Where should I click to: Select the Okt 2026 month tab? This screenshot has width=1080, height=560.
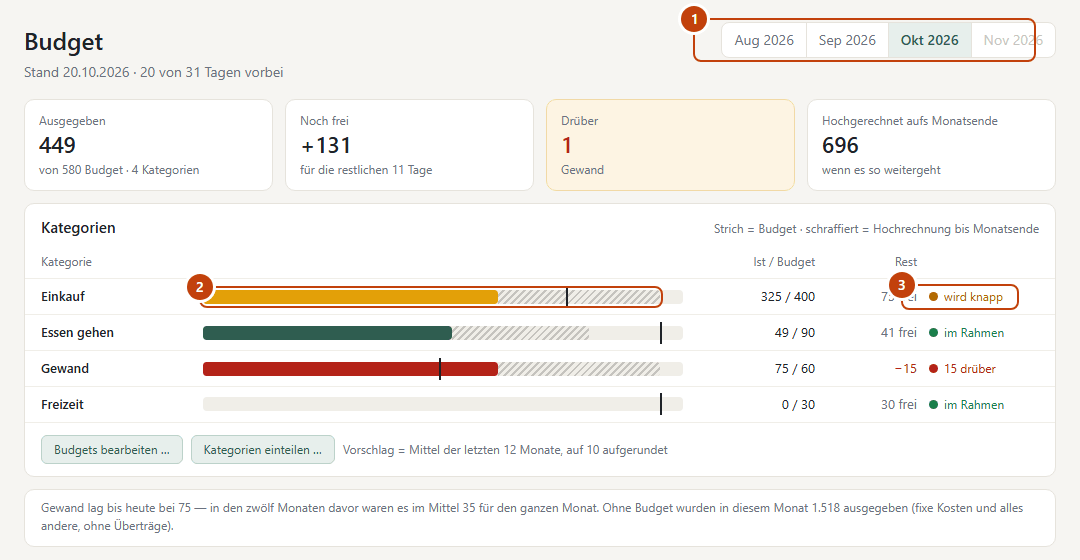coord(930,40)
